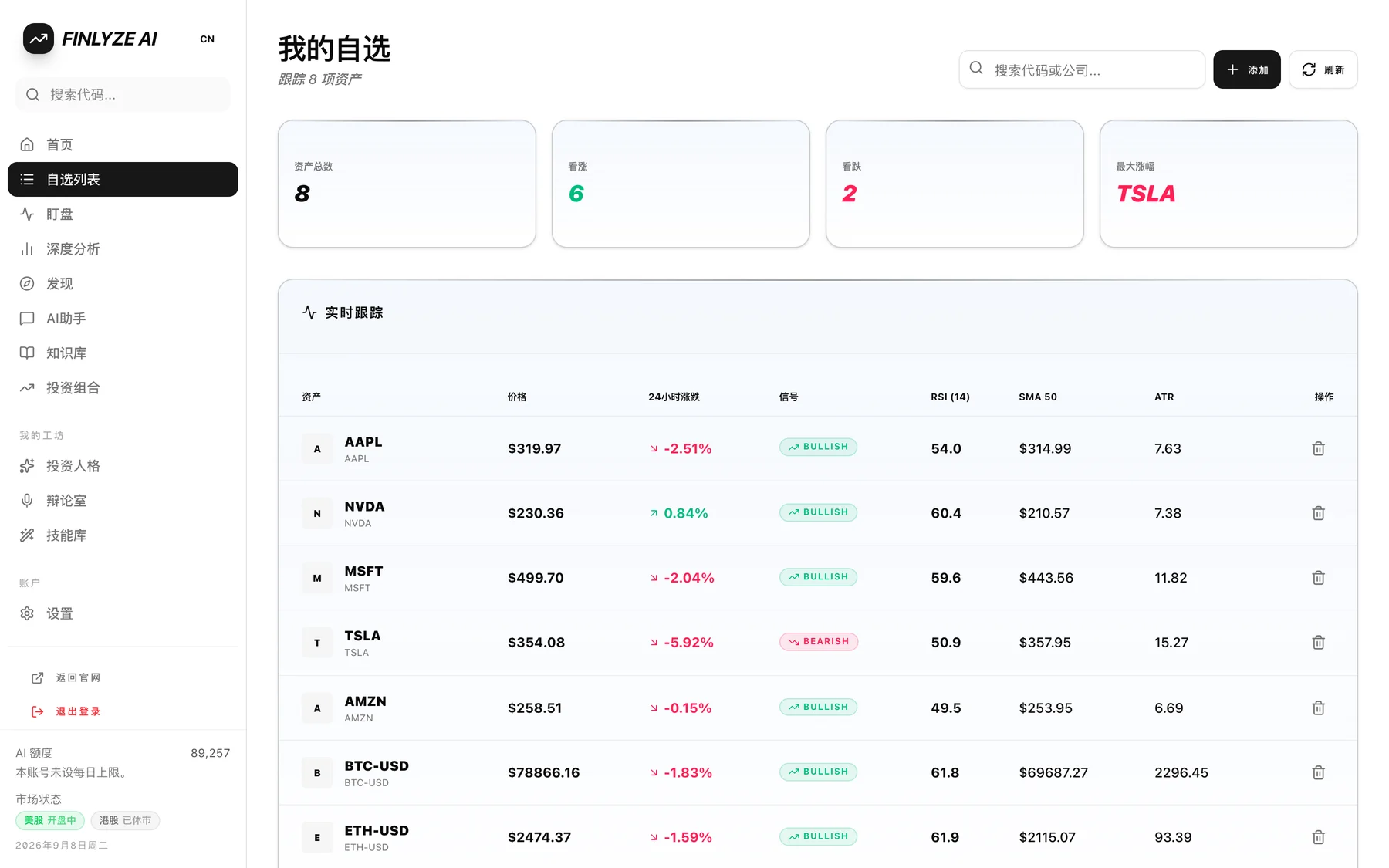Open the 辩论室 debate room
This screenshot has width=1389, height=868.
click(x=123, y=501)
